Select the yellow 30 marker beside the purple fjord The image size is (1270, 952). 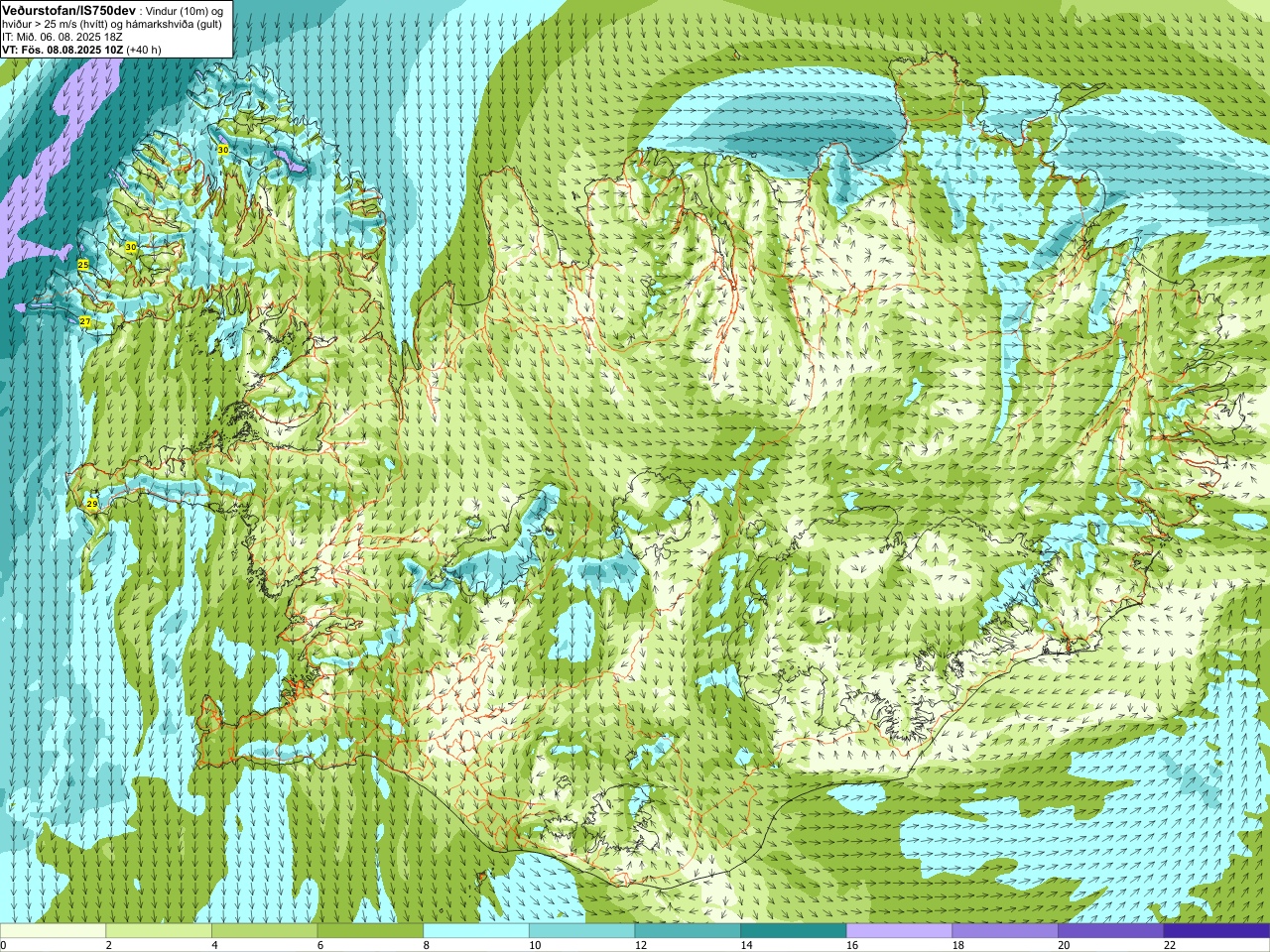click(223, 150)
